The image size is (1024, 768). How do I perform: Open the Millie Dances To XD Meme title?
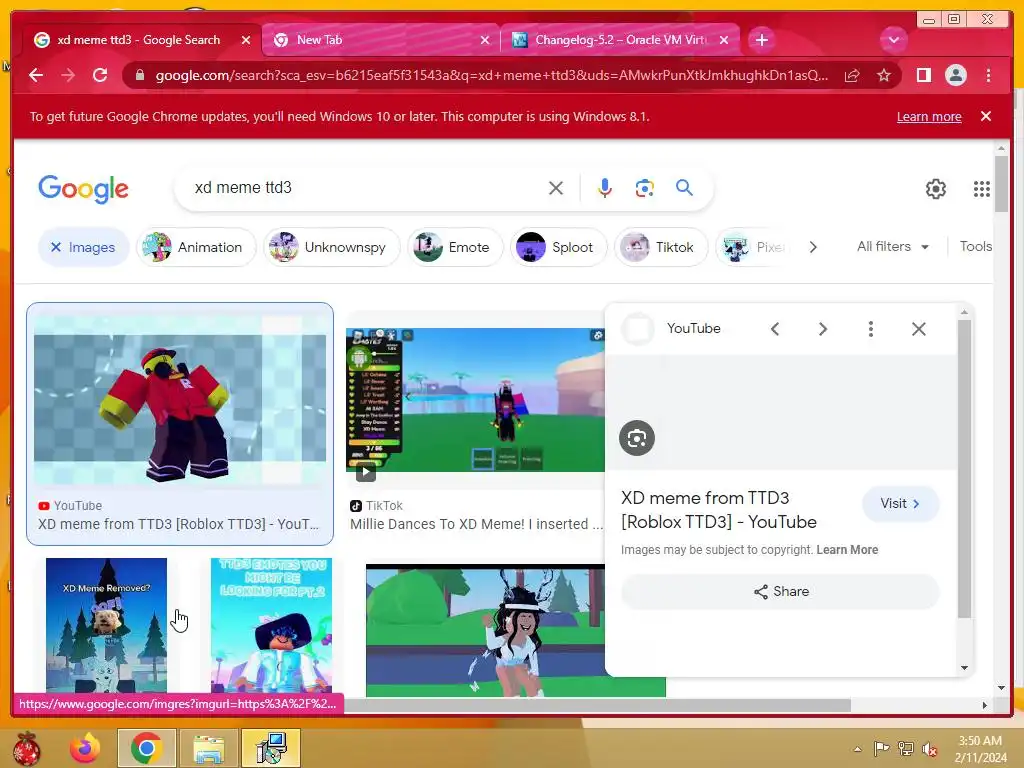[476, 524]
